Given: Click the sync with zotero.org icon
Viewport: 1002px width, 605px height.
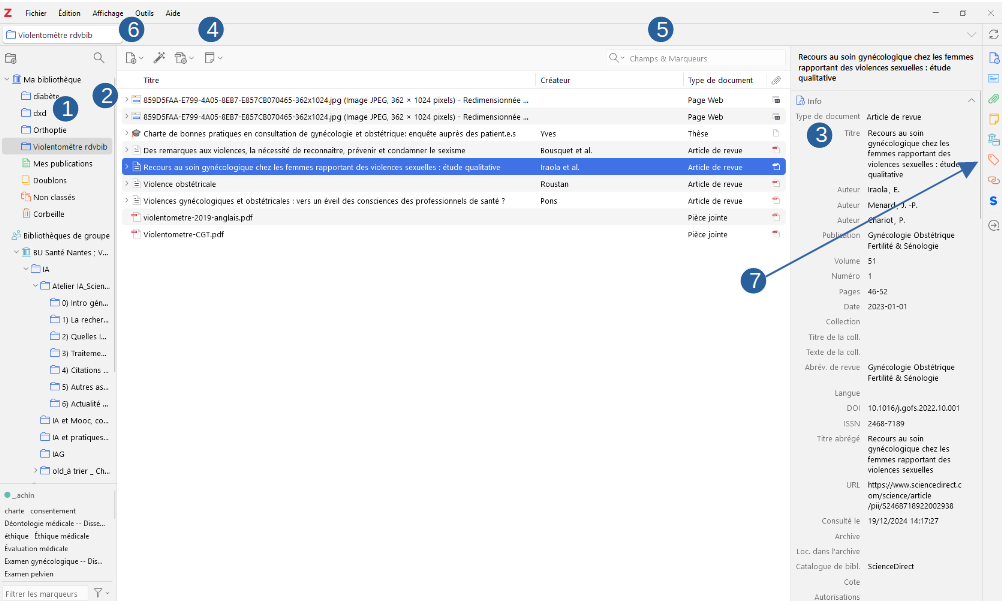Looking at the screenshot, I should tap(993, 35).
